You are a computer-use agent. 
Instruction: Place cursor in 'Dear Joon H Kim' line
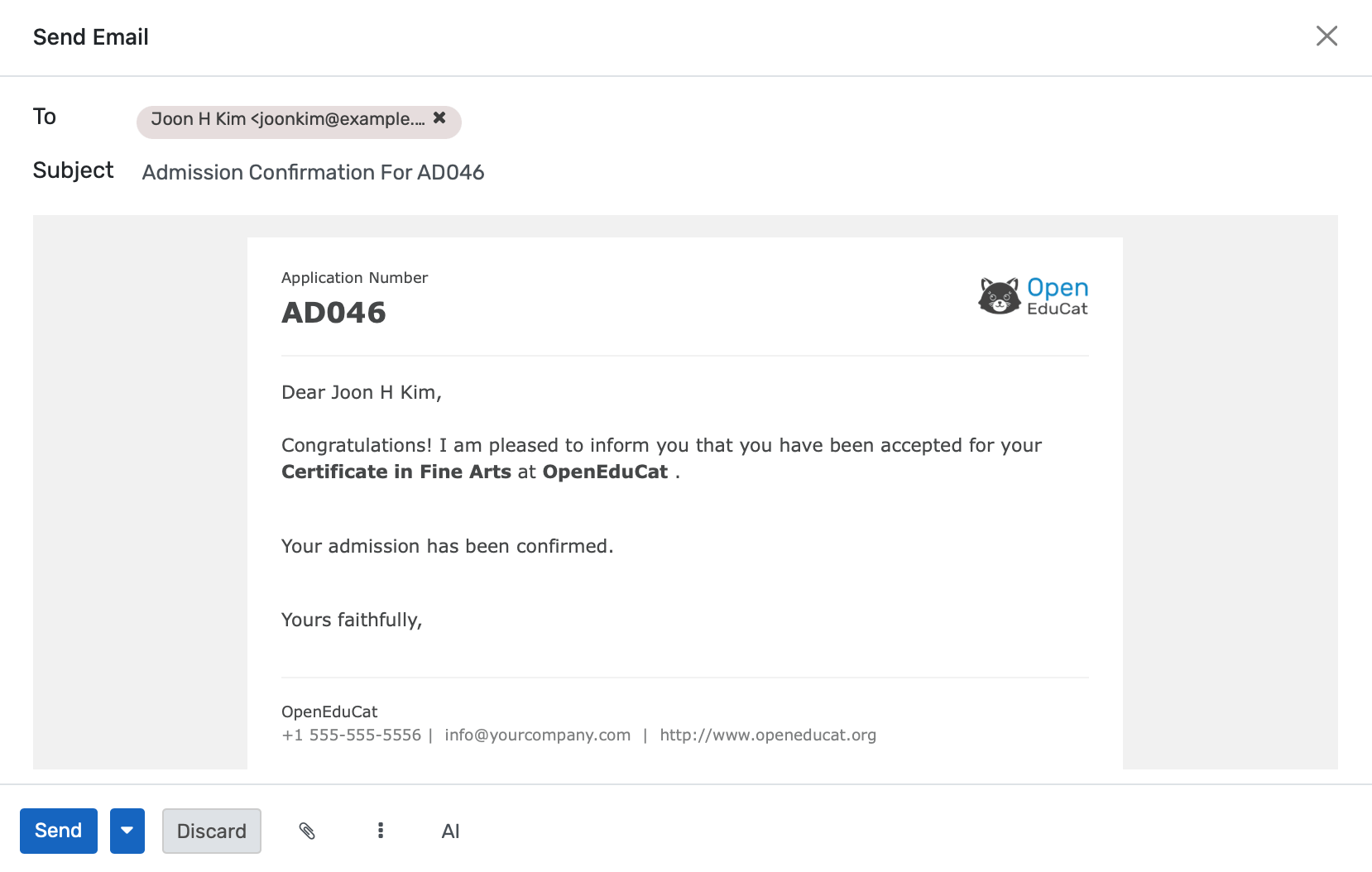pyautogui.click(x=362, y=392)
